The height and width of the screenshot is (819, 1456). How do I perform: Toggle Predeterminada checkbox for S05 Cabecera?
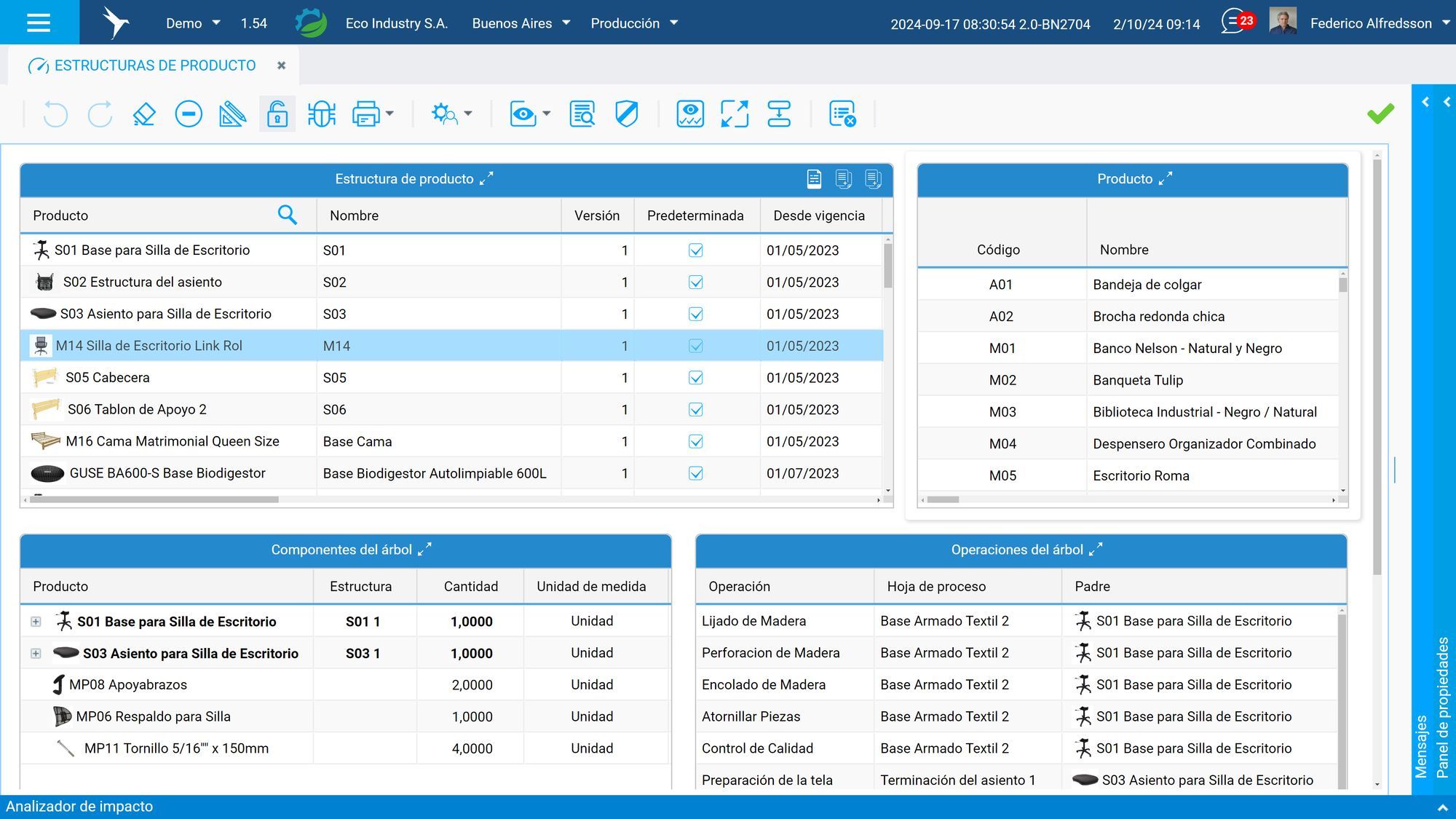click(x=696, y=378)
